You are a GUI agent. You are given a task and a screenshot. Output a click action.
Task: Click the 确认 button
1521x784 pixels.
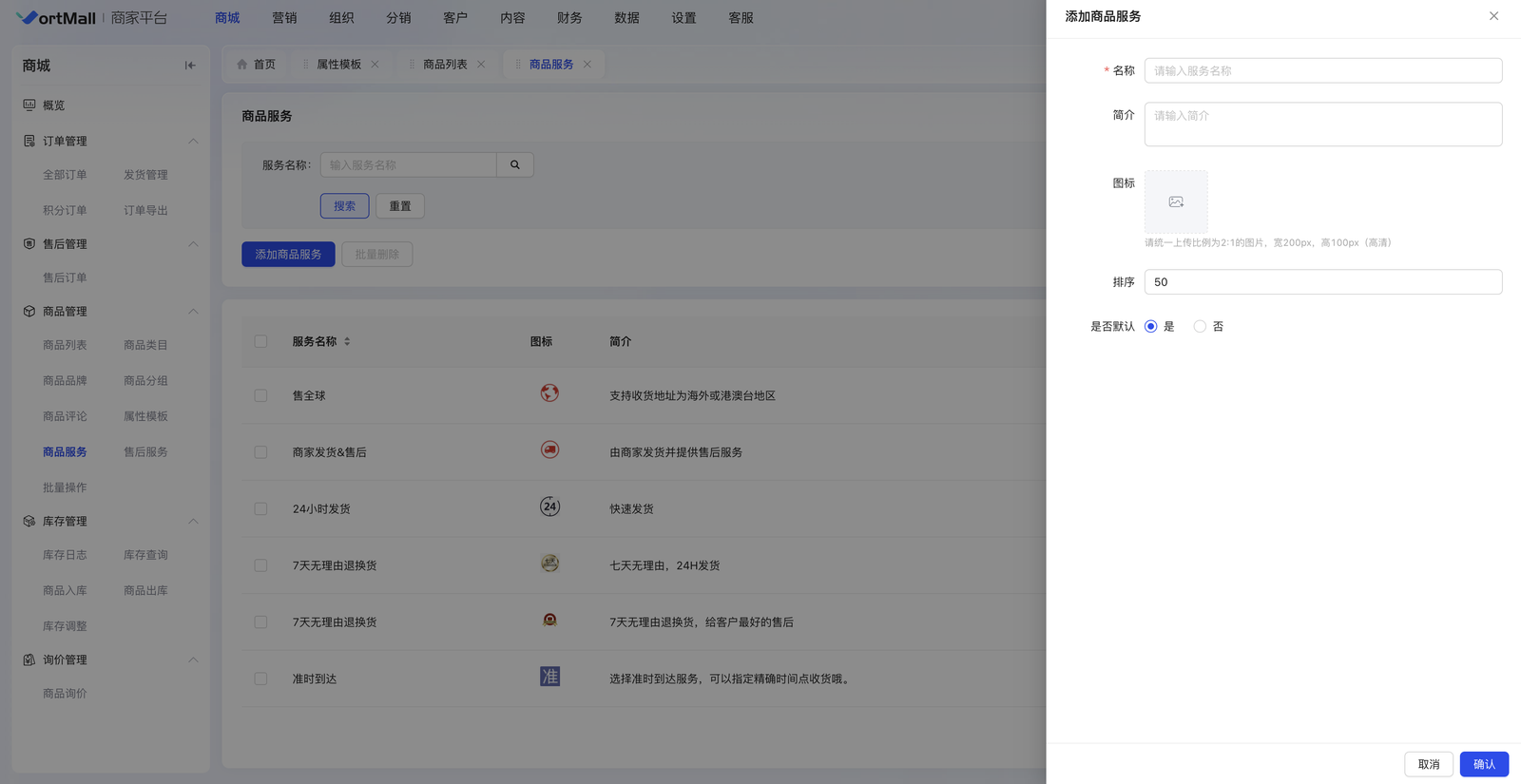click(1484, 764)
